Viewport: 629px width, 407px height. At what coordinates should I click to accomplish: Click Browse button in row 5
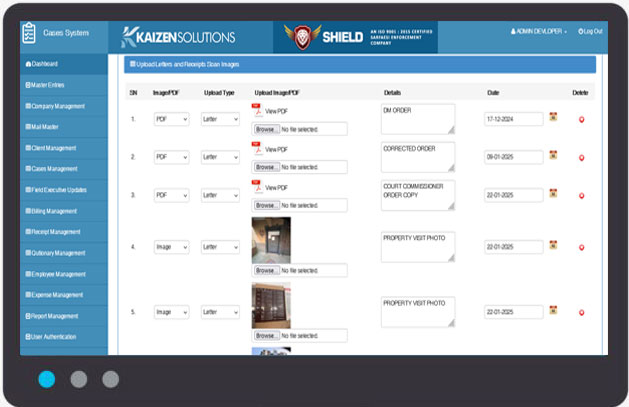pos(267,336)
